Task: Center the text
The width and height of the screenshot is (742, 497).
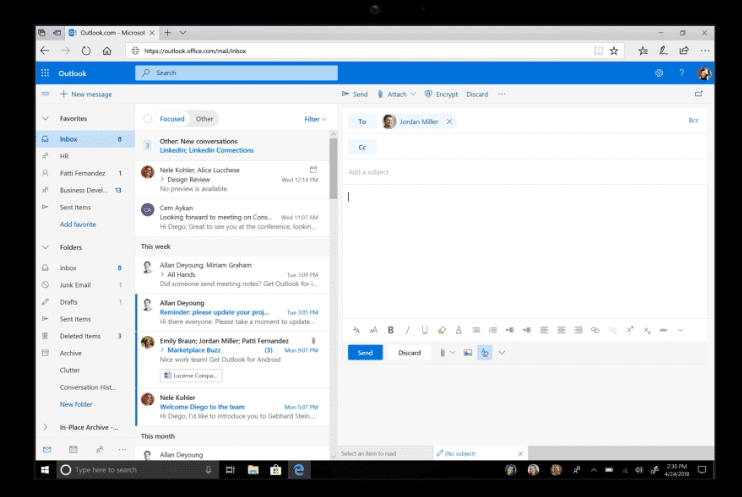Action: pos(561,330)
